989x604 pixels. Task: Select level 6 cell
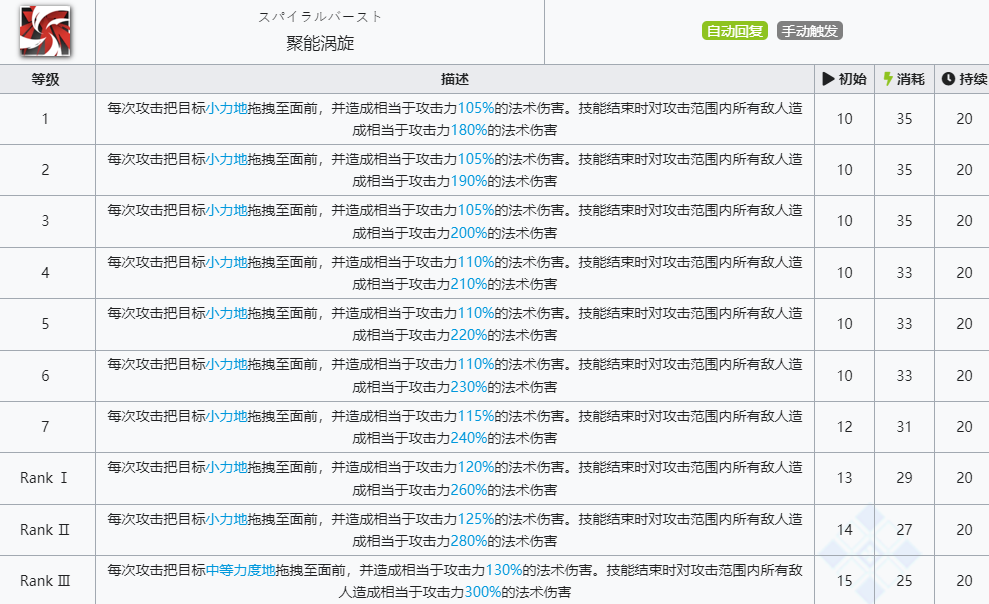[47, 376]
